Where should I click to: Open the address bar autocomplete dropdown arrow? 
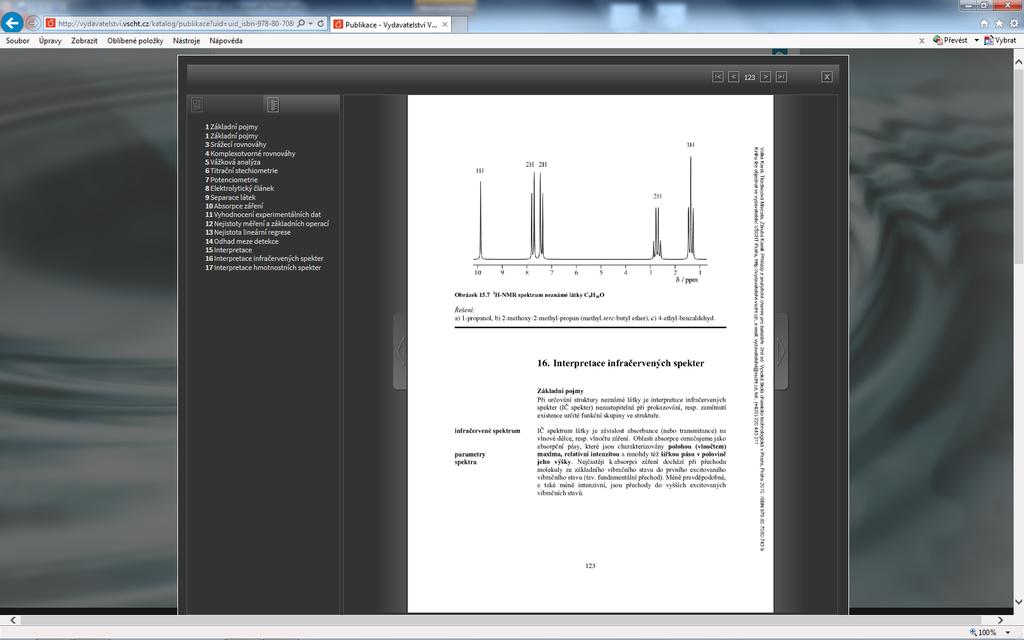[311, 24]
